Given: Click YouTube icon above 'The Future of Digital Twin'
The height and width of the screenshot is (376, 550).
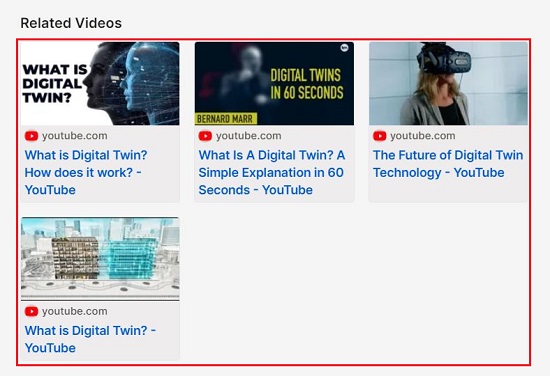Looking at the screenshot, I should [380, 136].
